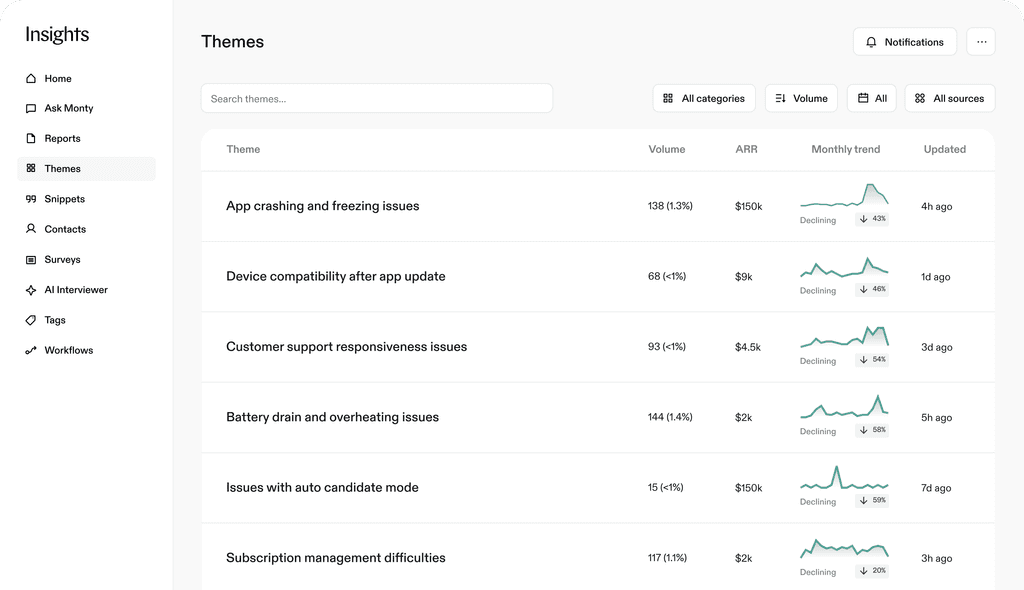
Task: Open the three-dot more options button
Action: coord(981,42)
